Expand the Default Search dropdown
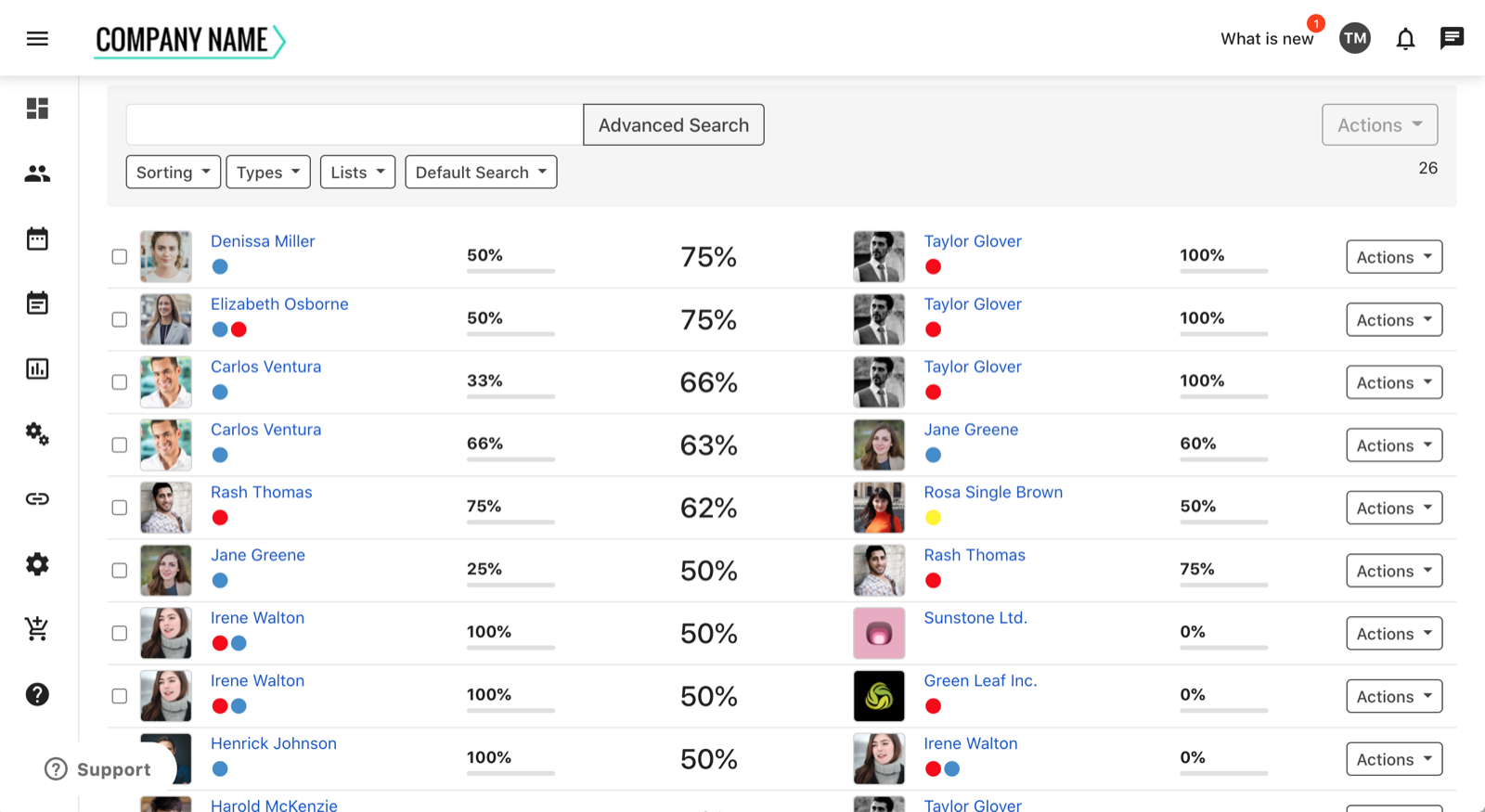1485x812 pixels. point(481,173)
